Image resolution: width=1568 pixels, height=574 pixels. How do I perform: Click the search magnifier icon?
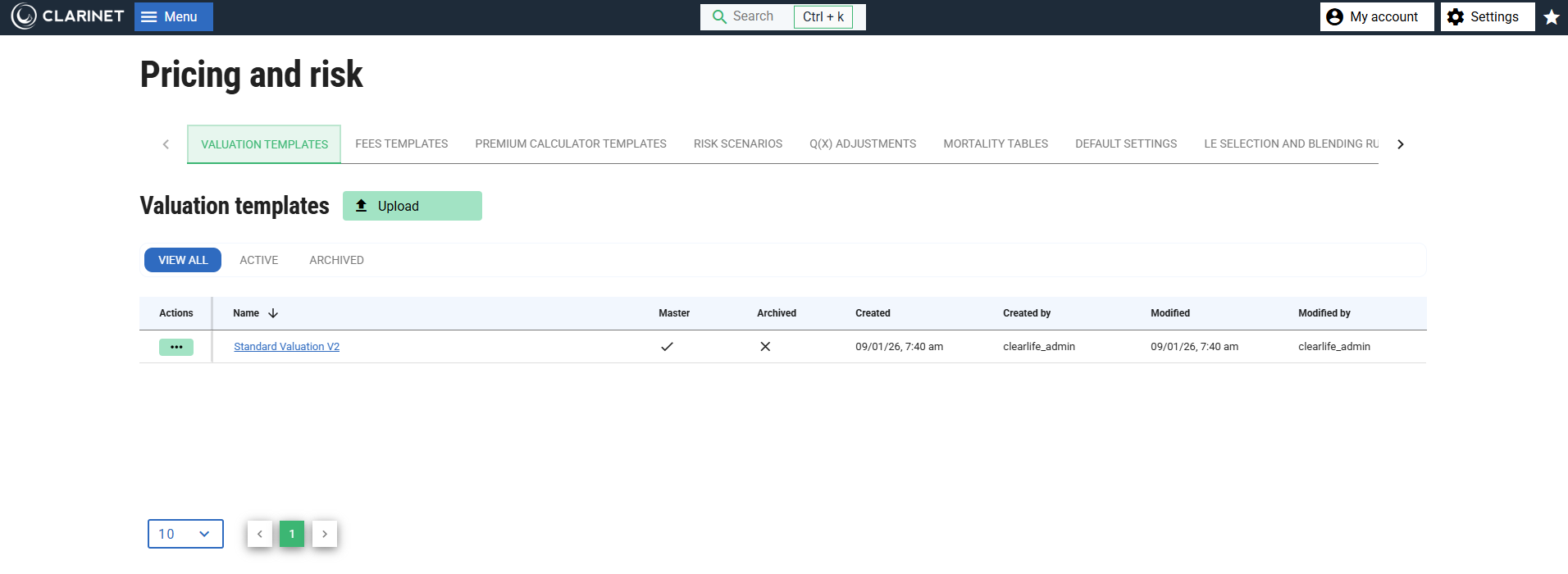pos(719,16)
